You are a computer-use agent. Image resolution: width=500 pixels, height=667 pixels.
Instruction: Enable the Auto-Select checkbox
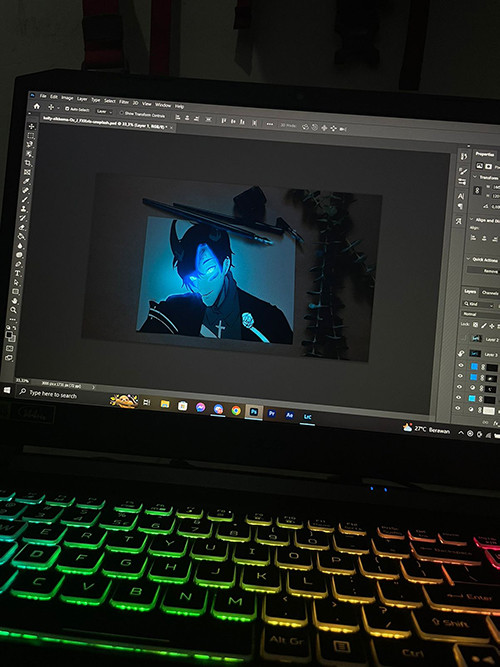click(67, 109)
